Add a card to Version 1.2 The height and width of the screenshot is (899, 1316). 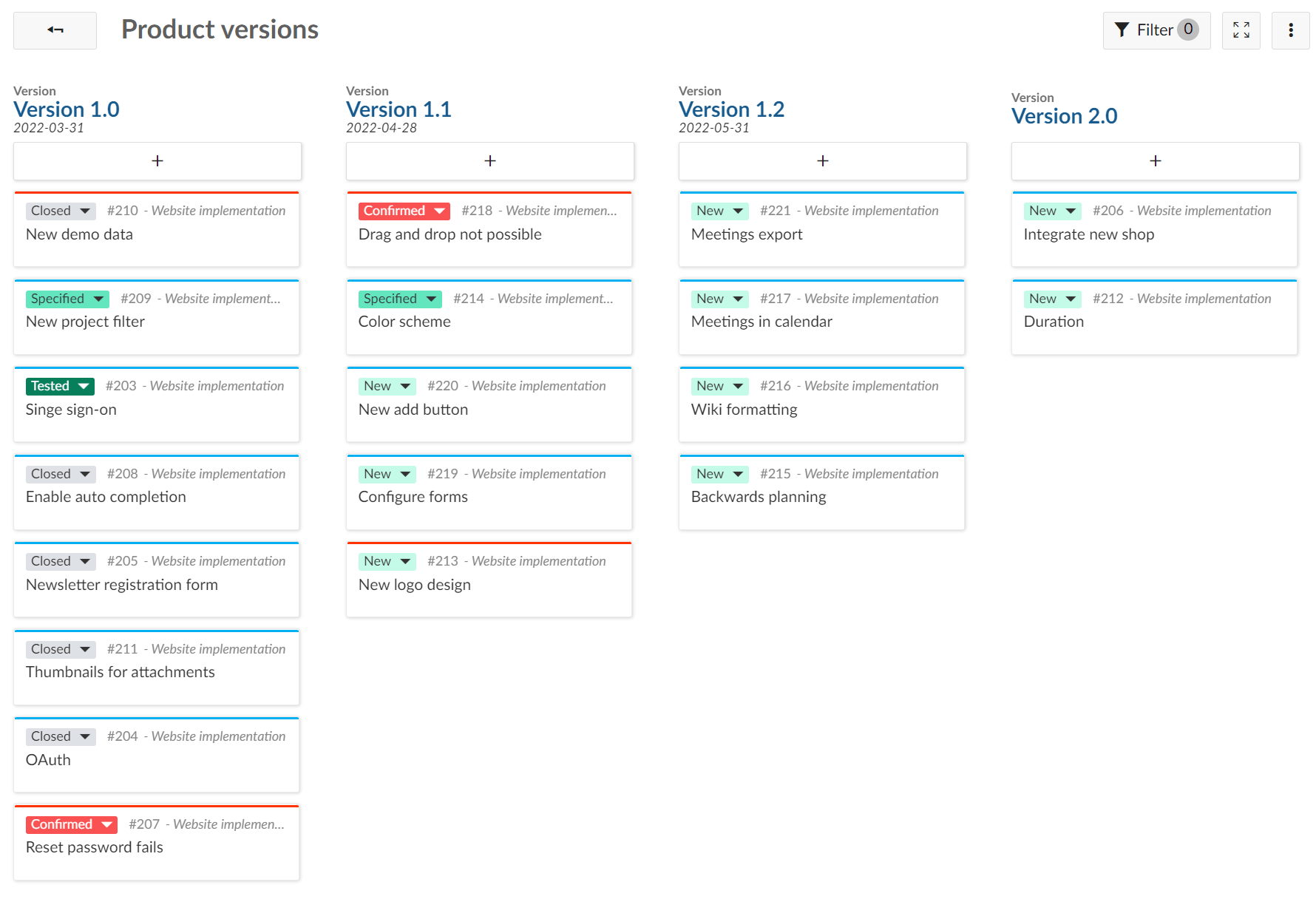pyautogui.click(x=822, y=161)
